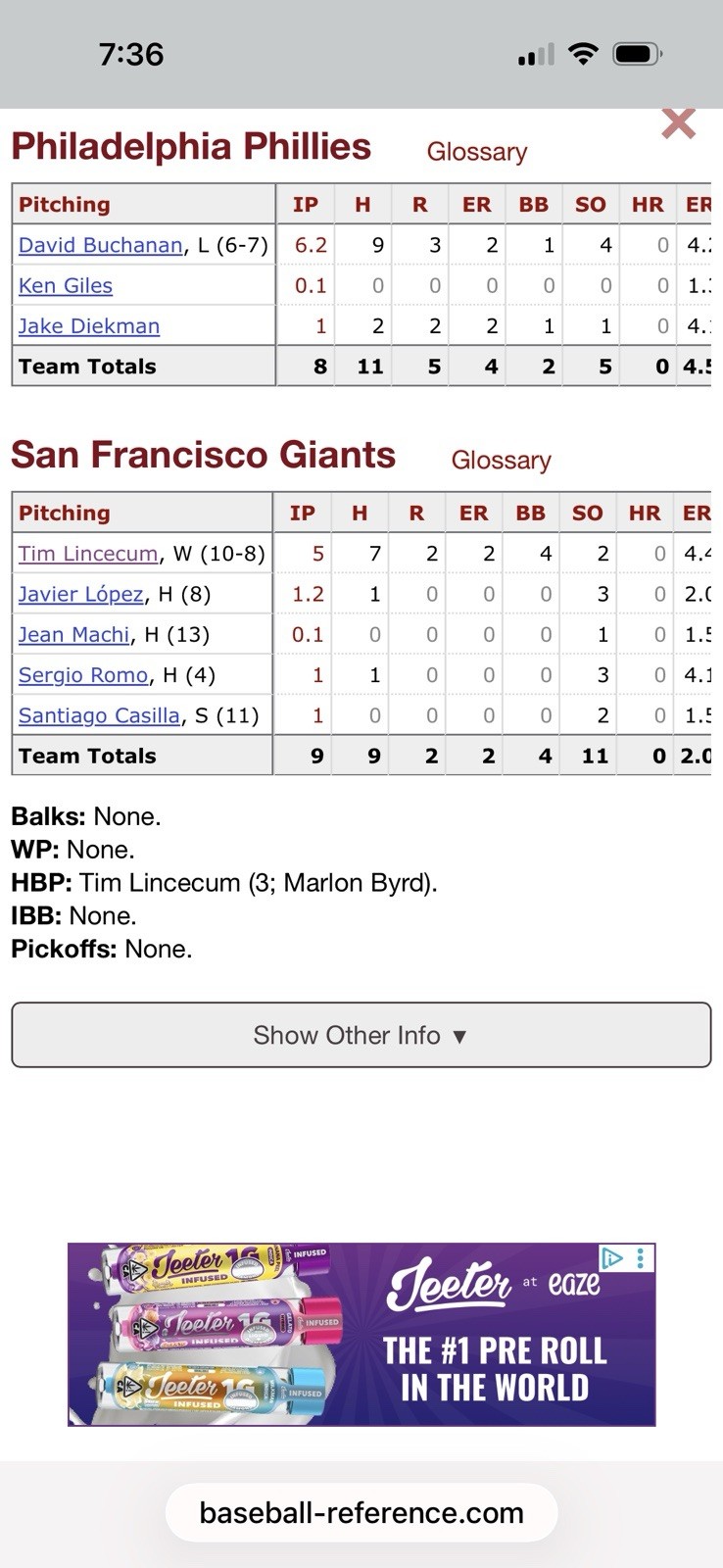Tap the ad options dots icon

641,1258
